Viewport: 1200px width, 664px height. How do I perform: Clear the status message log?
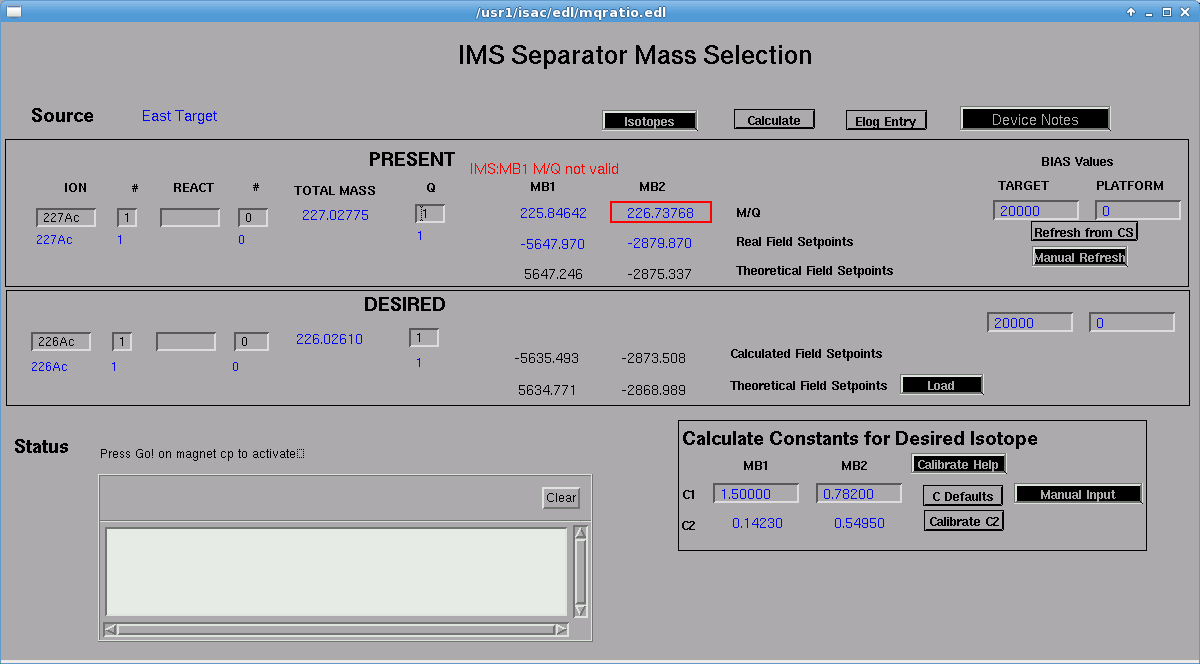[561, 498]
